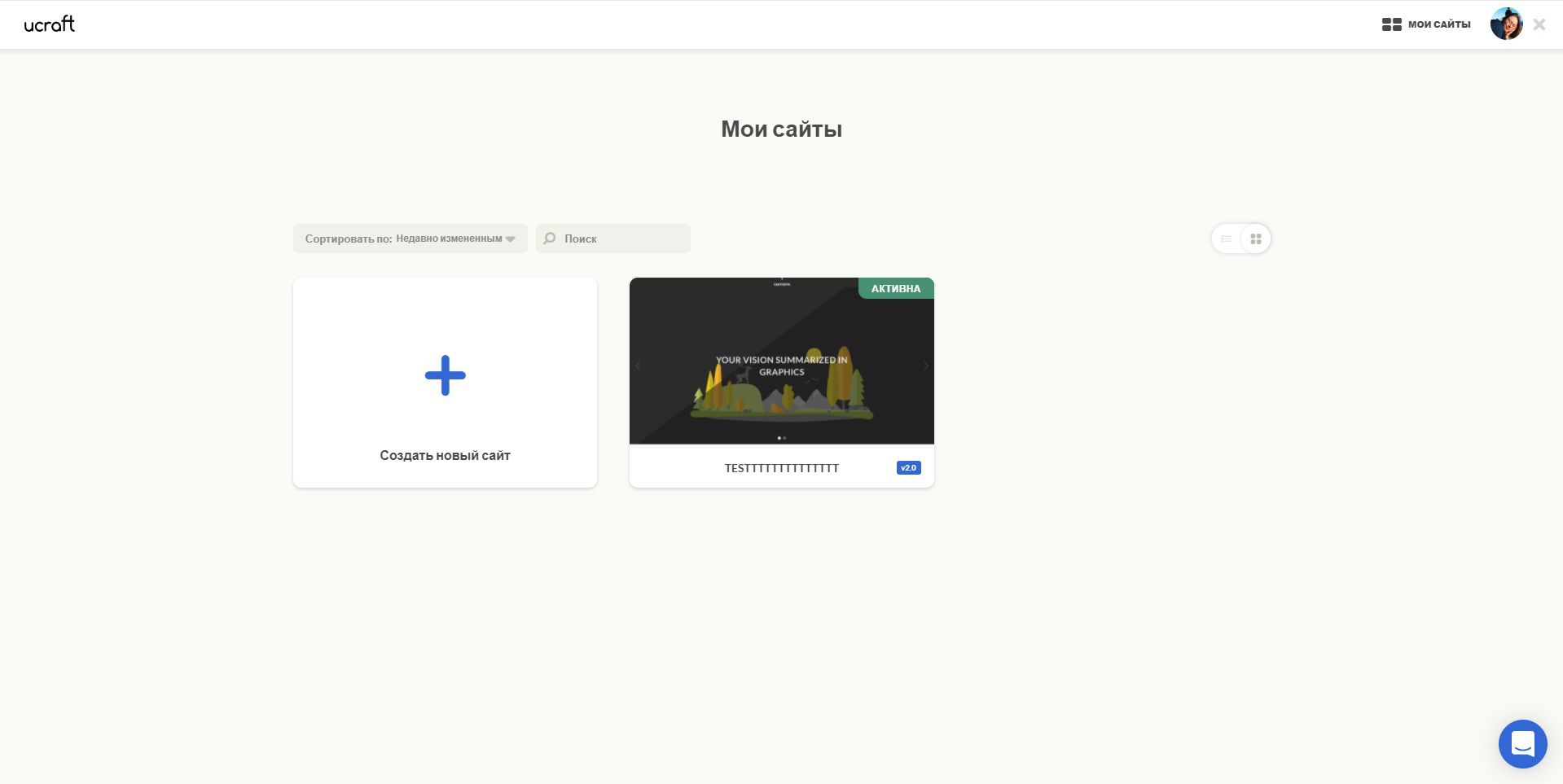Open the TESTTTTTTTTTTTTTT site thumbnail
The width and height of the screenshot is (1563, 784).
(x=782, y=361)
